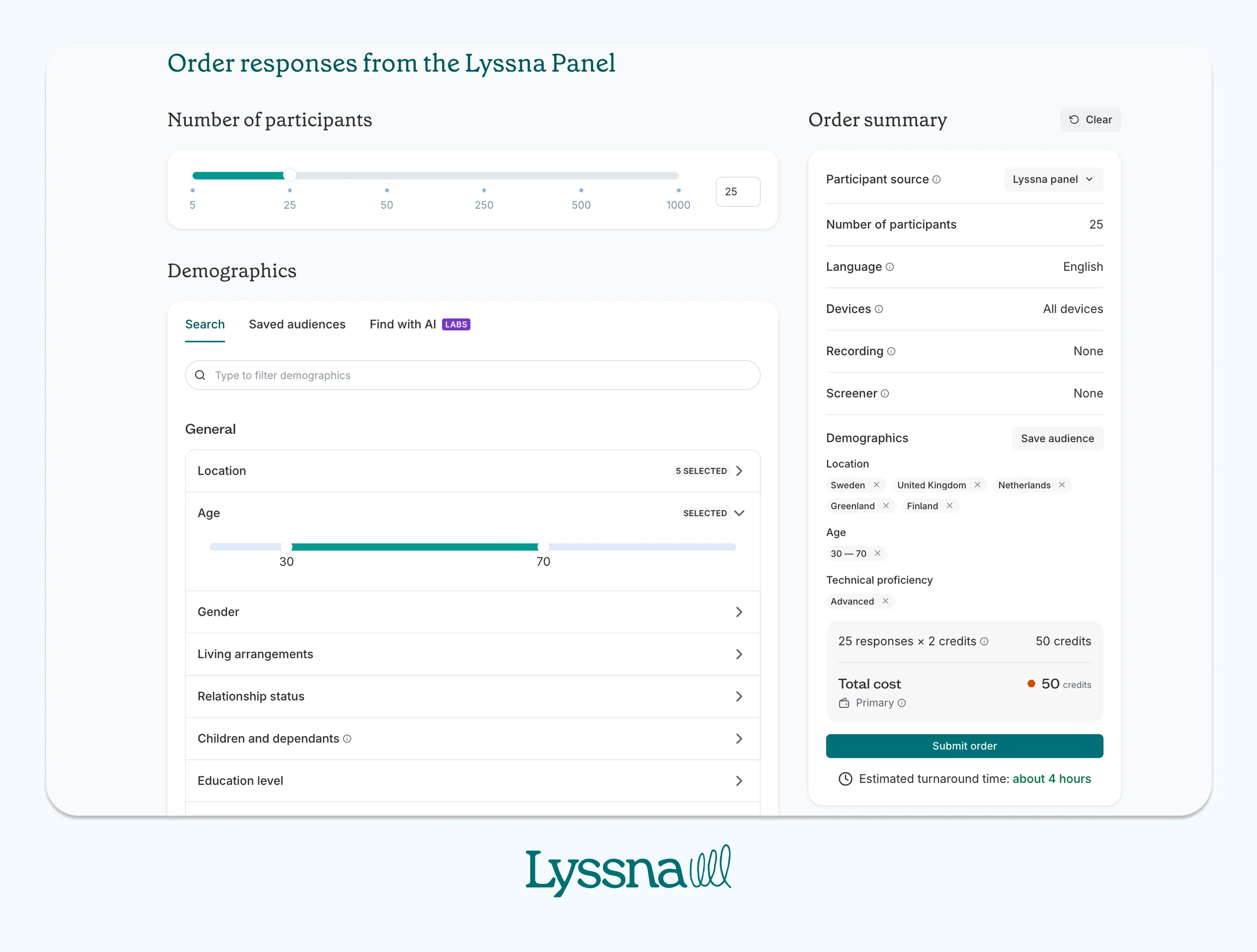
Task: Expand the Relationship status row
Action: pyautogui.click(x=473, y=696)
